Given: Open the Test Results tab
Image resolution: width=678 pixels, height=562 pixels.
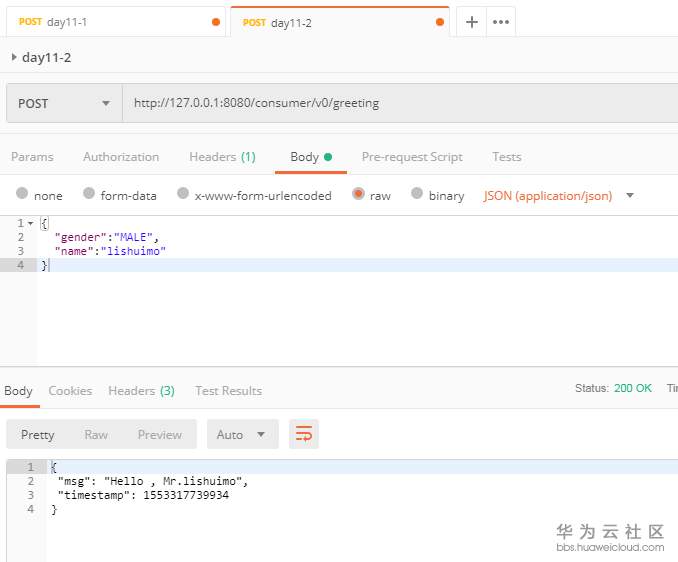Looking at the screenshot, I should tap(228, 391).
